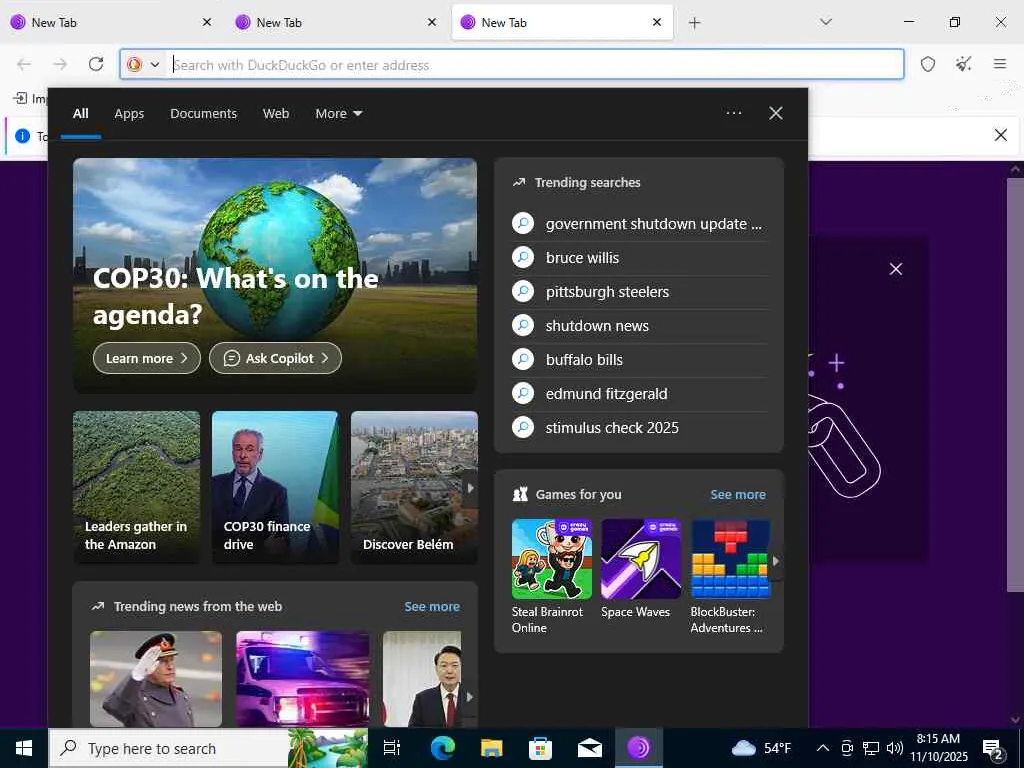Image resolution: width=1024 pixels, height=768 pixels.
Task: Click the Import bookmarks toolbar item
Action: tap(30, 99)
